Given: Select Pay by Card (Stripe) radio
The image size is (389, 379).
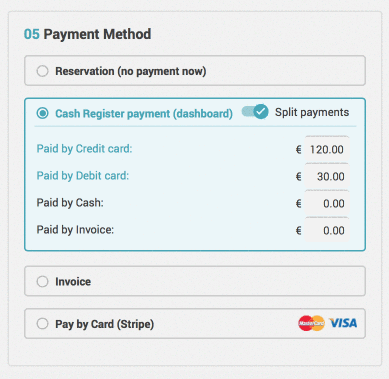Looking at the screenshot, I should [42, 324].
